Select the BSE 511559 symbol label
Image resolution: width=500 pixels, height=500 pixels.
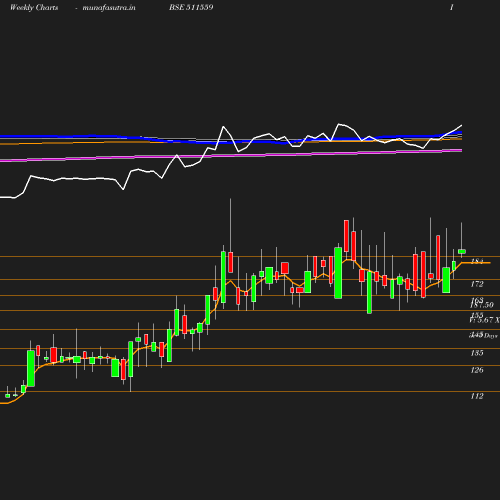(x=191, y=7)
